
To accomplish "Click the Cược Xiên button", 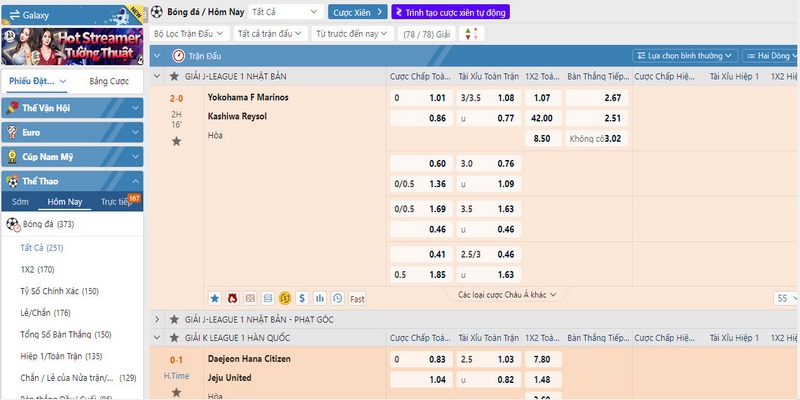I will pyautogui.click(x=358, y=12).
